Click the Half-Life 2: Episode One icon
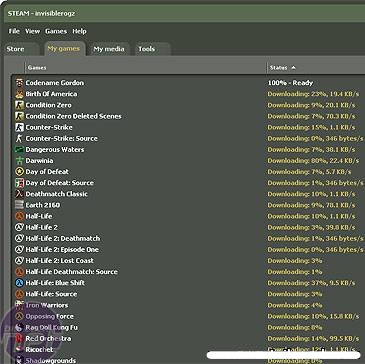 pos(20,249)
